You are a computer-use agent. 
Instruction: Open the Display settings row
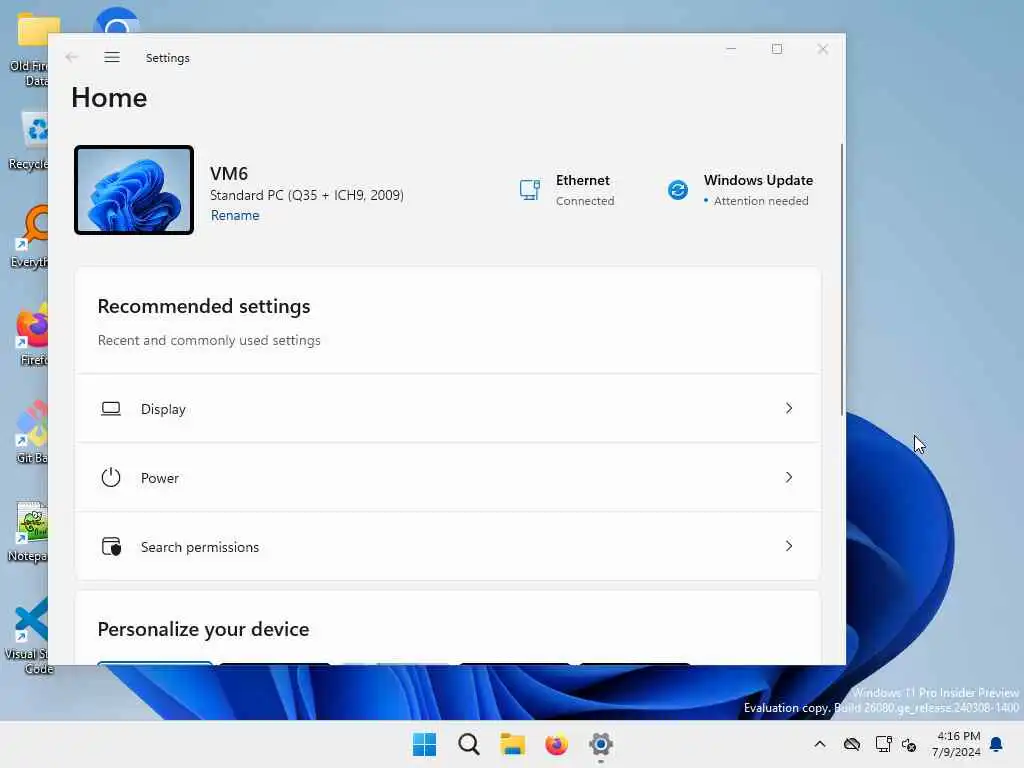tap(447, 409)
